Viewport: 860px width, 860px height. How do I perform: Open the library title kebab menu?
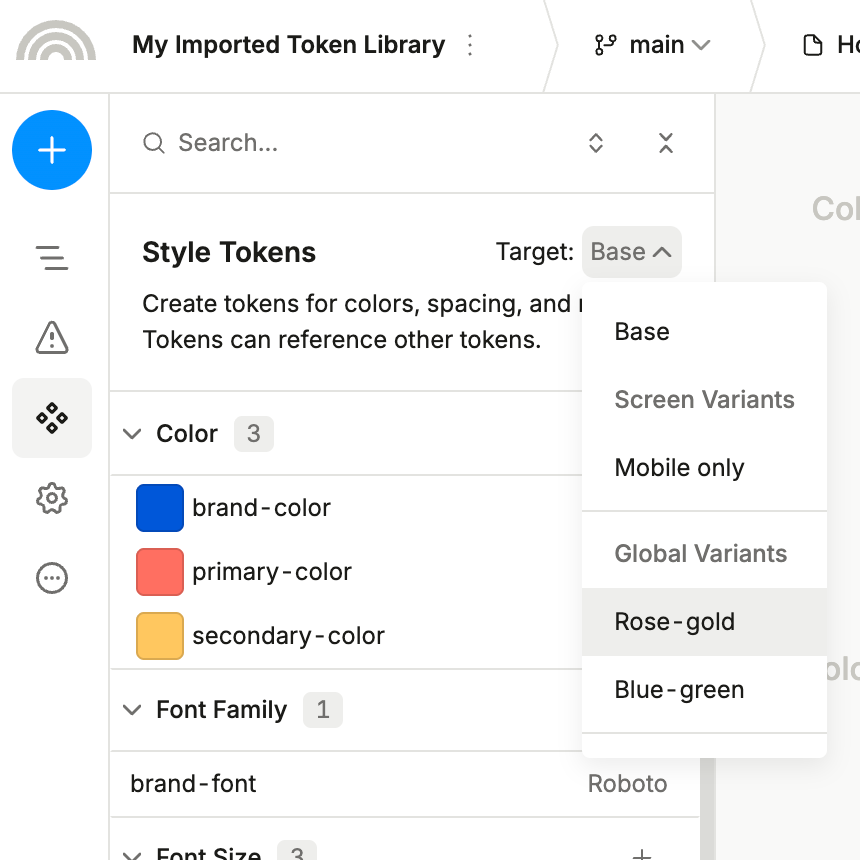tap(469, 44)
